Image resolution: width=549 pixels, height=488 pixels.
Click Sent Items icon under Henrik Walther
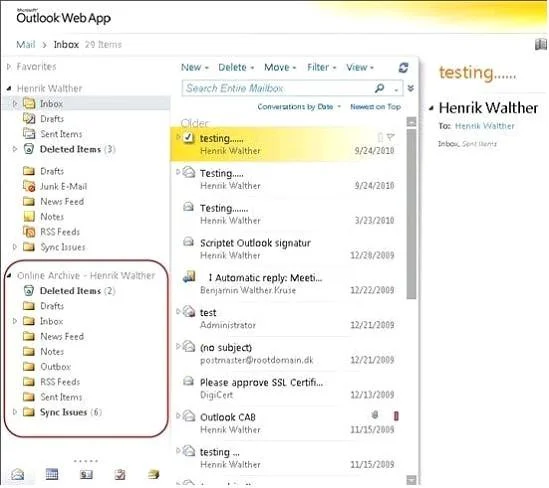29,133
